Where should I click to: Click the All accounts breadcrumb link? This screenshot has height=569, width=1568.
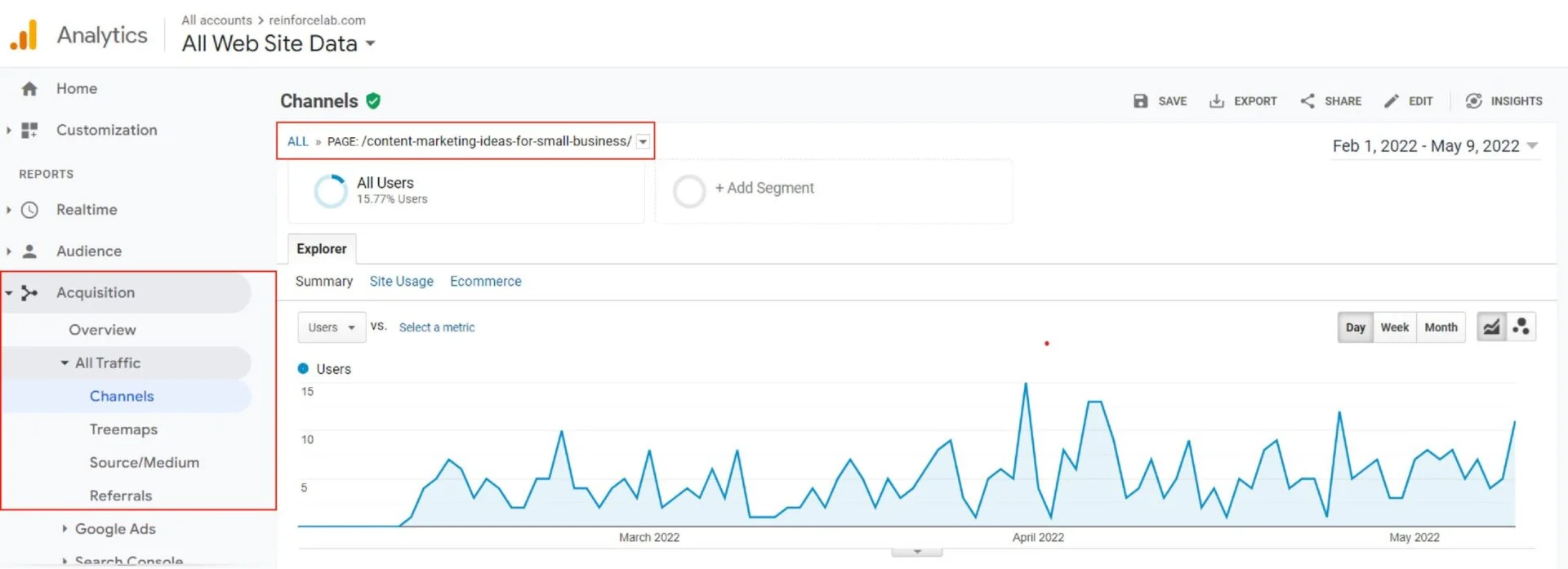tap(216, 20)
